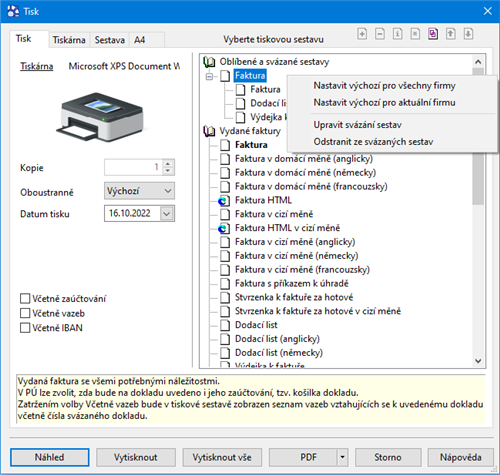Enable the Včetně zaúčtování checkbox

(x=25, y=298)
